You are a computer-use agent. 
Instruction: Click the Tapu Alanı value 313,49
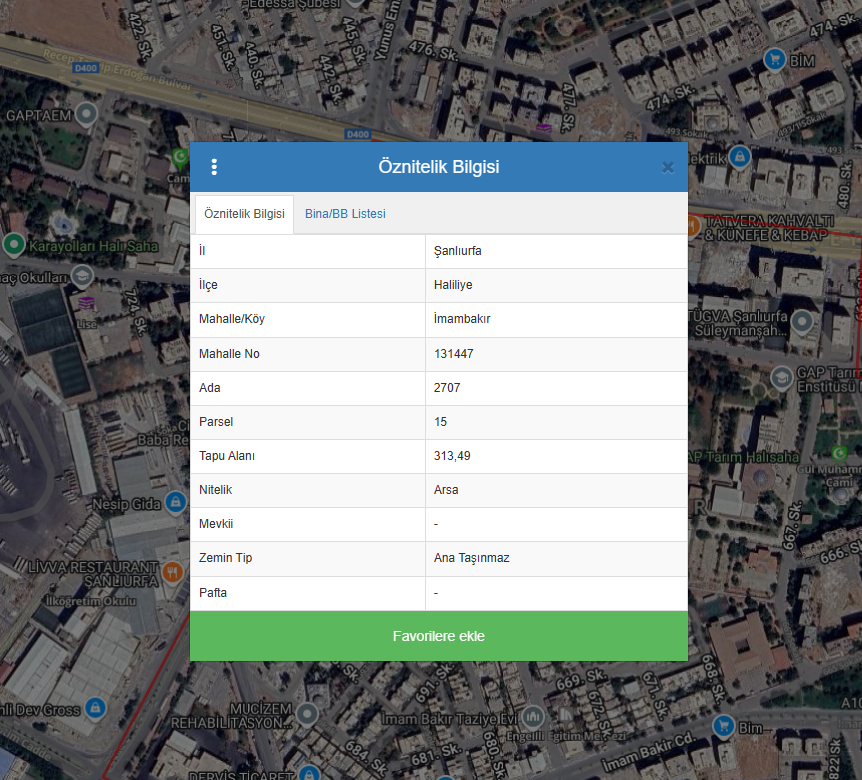(x=452, y=456)
